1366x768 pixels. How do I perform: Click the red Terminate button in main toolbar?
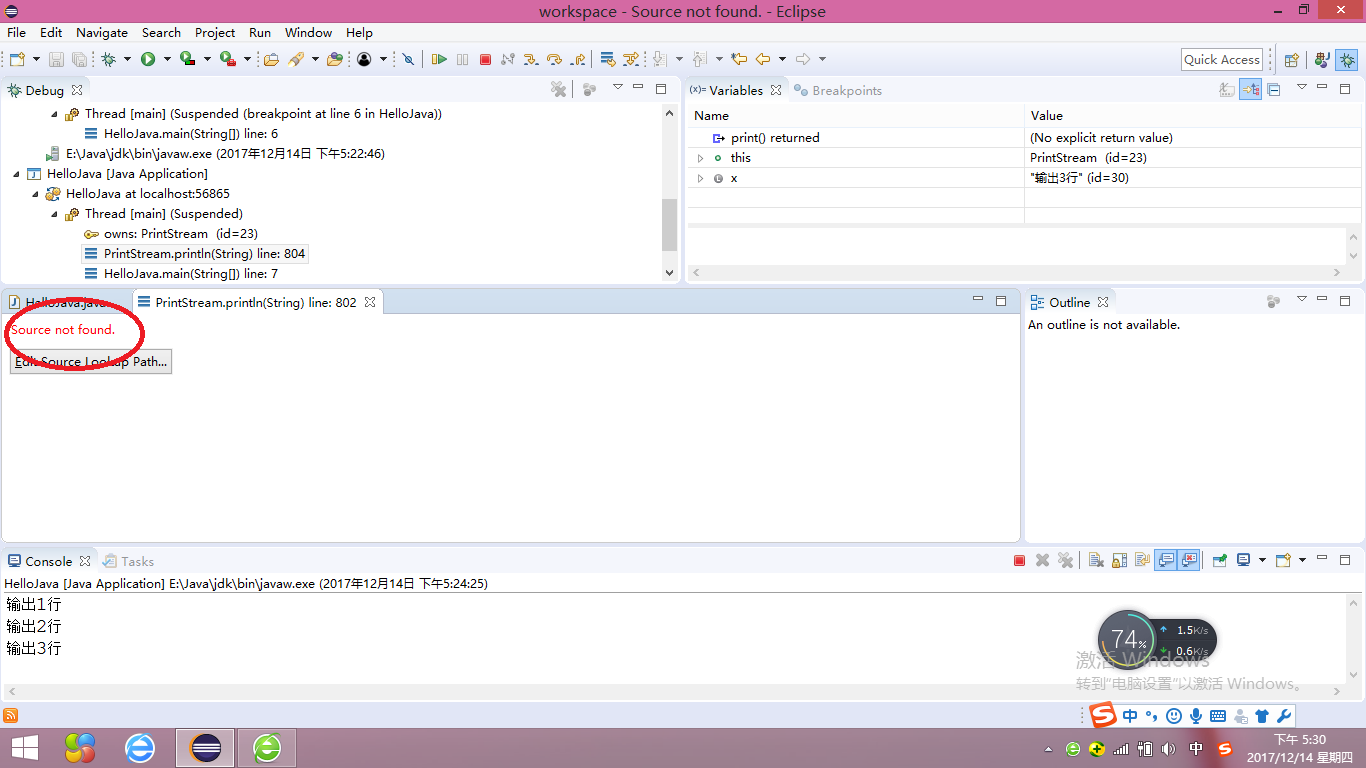[x=485, y=59]
